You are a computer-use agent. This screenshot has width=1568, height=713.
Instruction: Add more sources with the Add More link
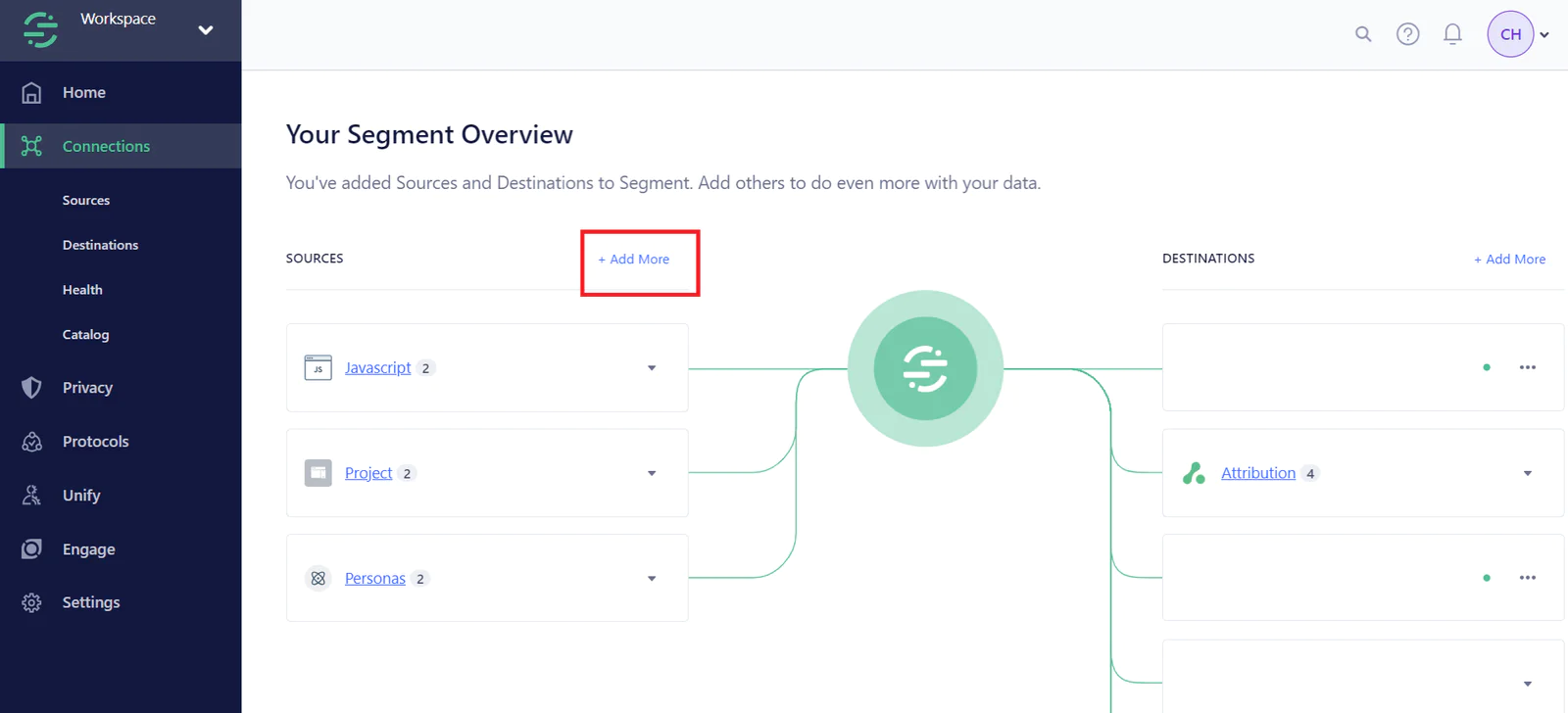633,260
